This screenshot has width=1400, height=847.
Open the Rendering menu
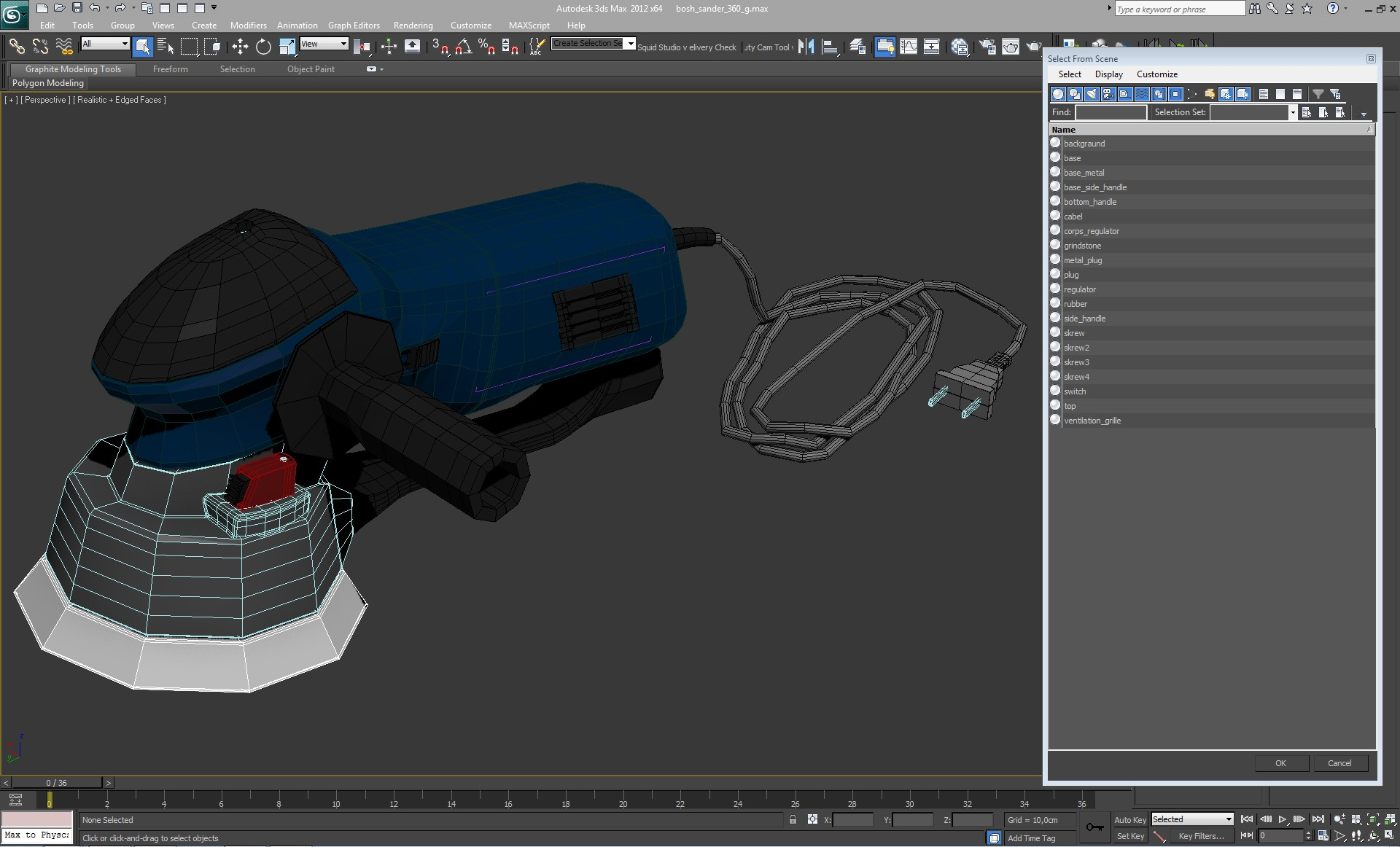[x=413, y=26]
